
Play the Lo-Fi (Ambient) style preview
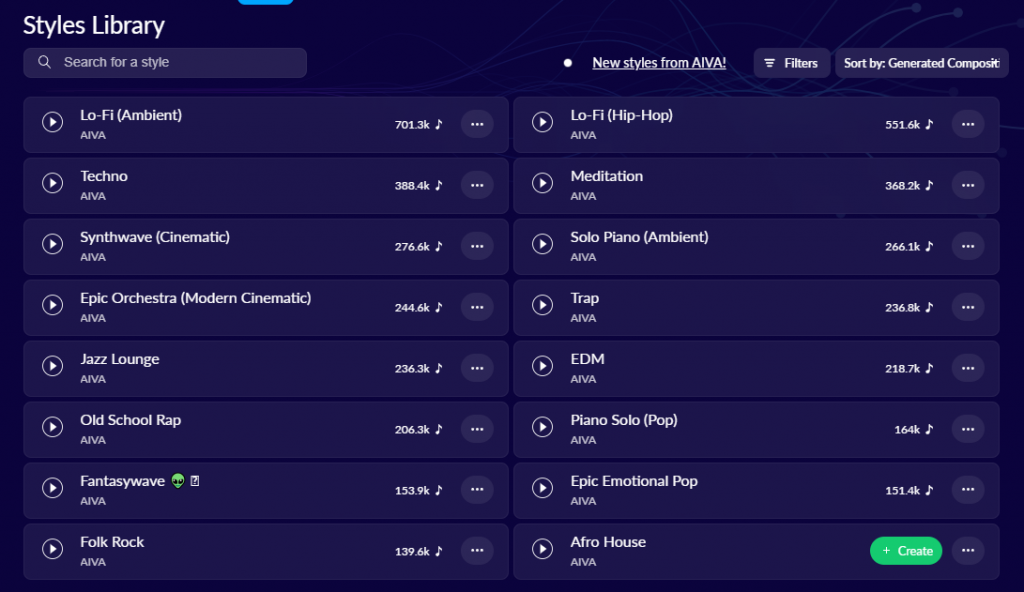click(52, 122)
